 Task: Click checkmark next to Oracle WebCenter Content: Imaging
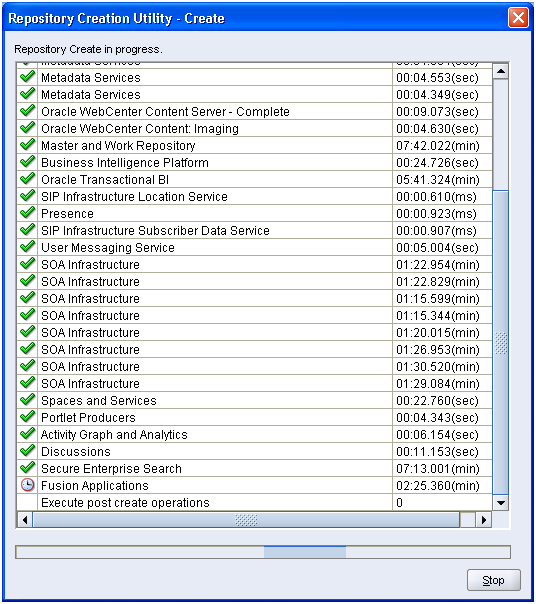coord(27,128)
